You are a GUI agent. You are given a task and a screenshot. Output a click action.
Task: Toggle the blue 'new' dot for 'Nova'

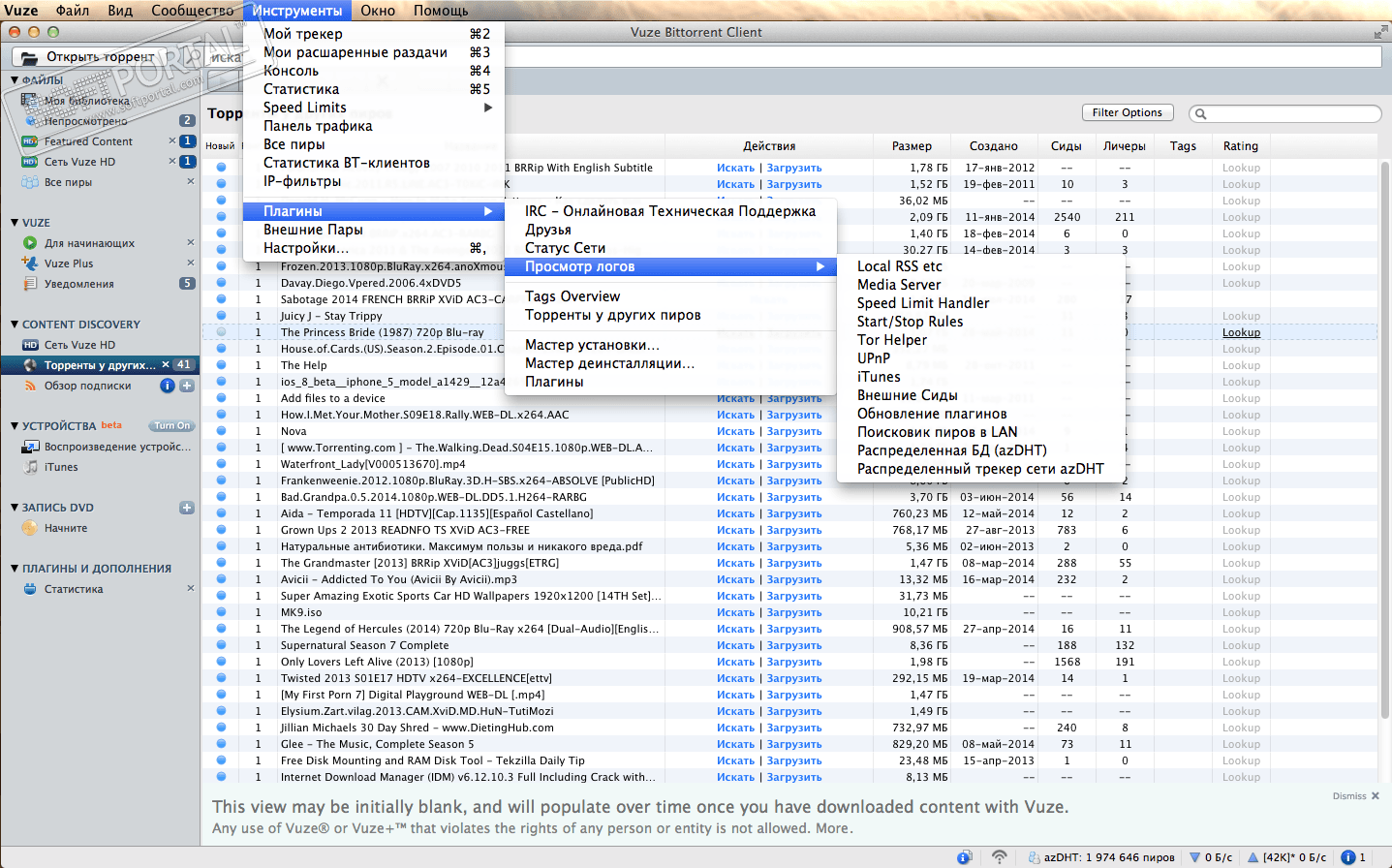[221, 431]
